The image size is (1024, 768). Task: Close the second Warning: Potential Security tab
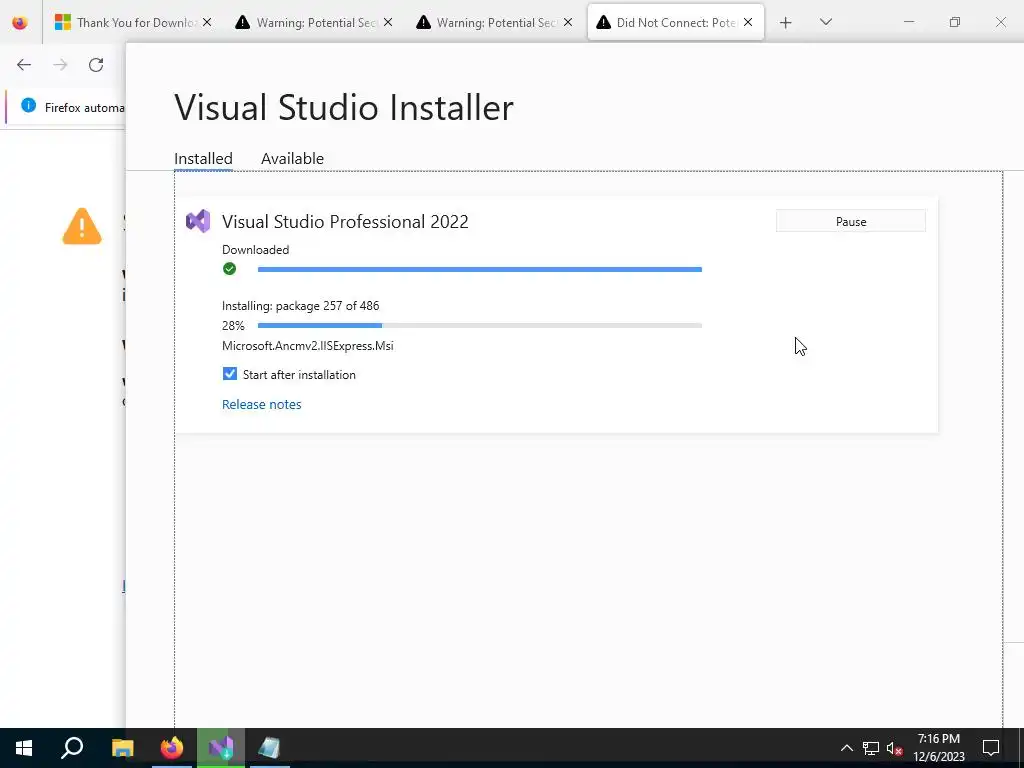[568, 22]
